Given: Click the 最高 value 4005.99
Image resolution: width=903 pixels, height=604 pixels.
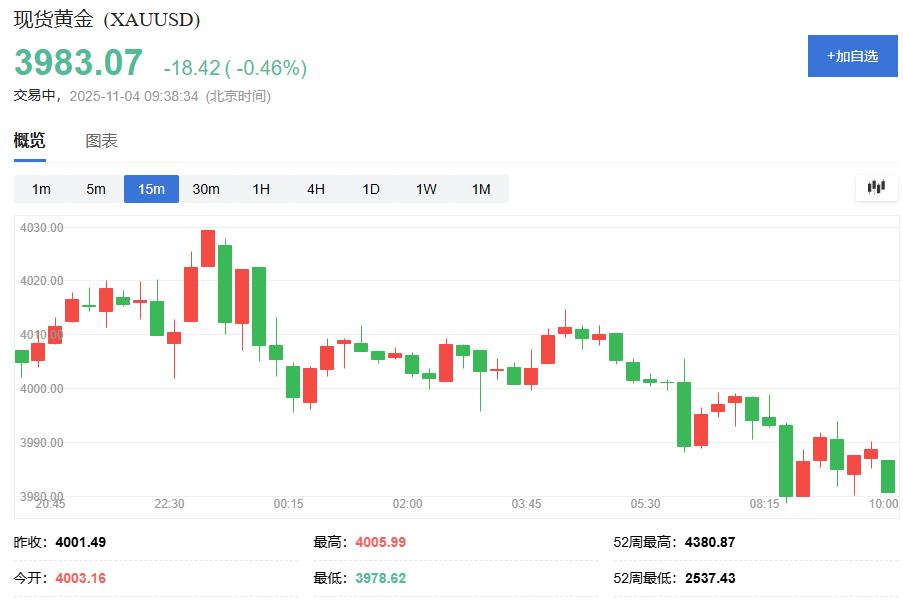Looking at the screenshot, I should (x=378, y=541).
